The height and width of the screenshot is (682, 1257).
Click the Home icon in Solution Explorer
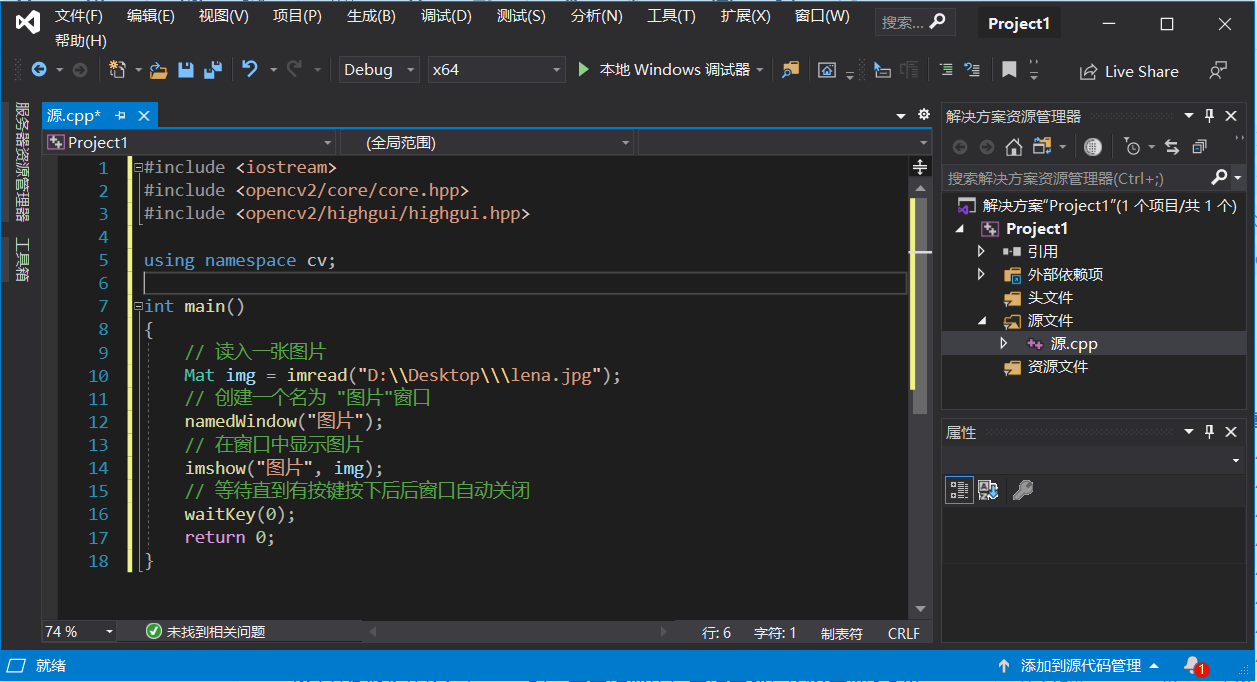pyautogui.click(x=1014, y=147)
